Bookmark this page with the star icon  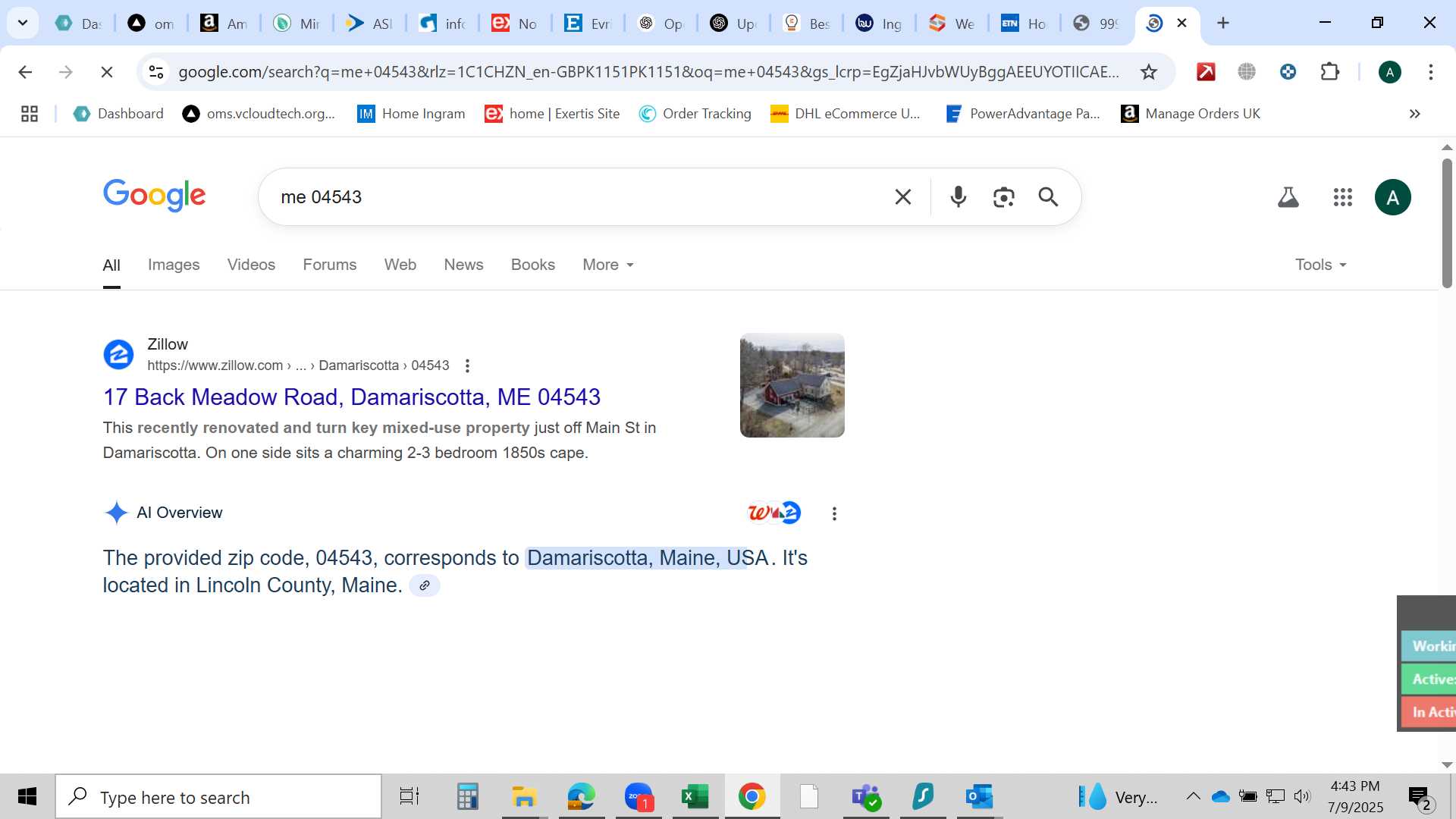[1149, 72]
